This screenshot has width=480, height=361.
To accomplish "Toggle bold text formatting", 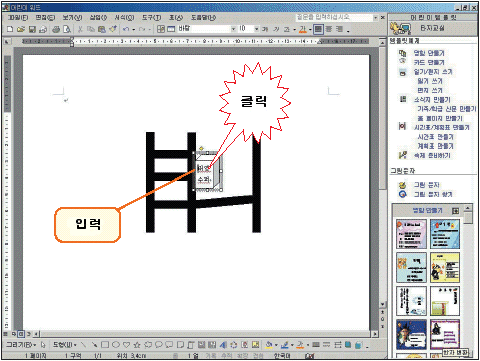I will 265,29.
